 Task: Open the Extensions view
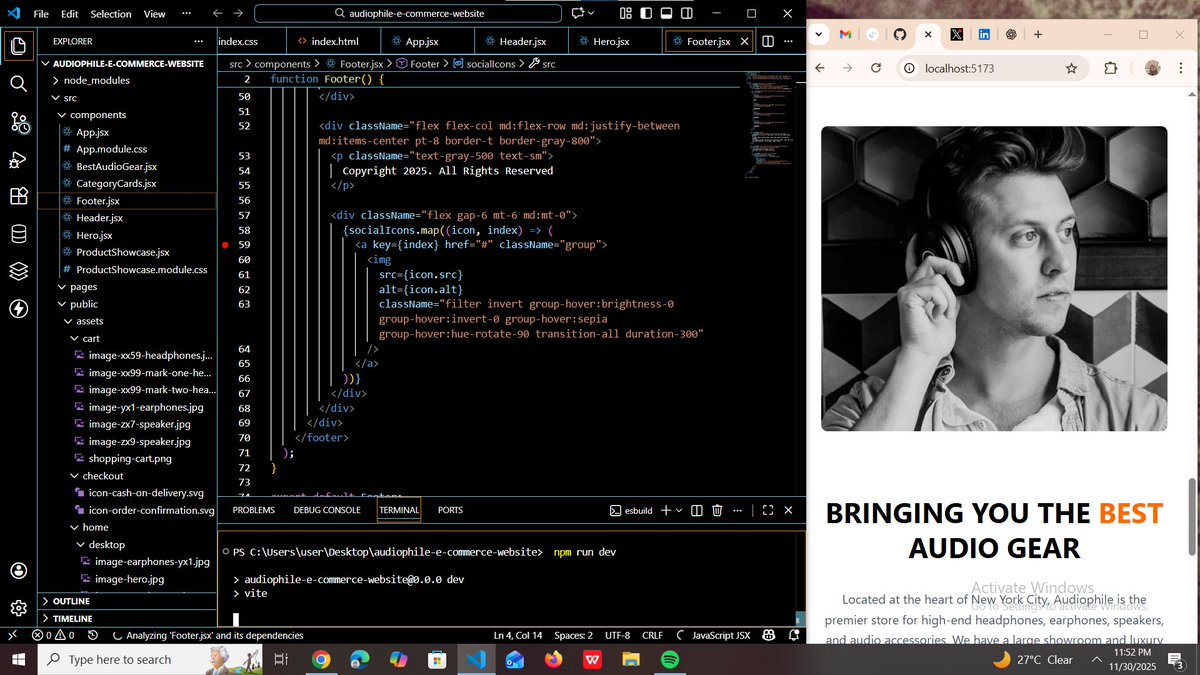point(18,197)
